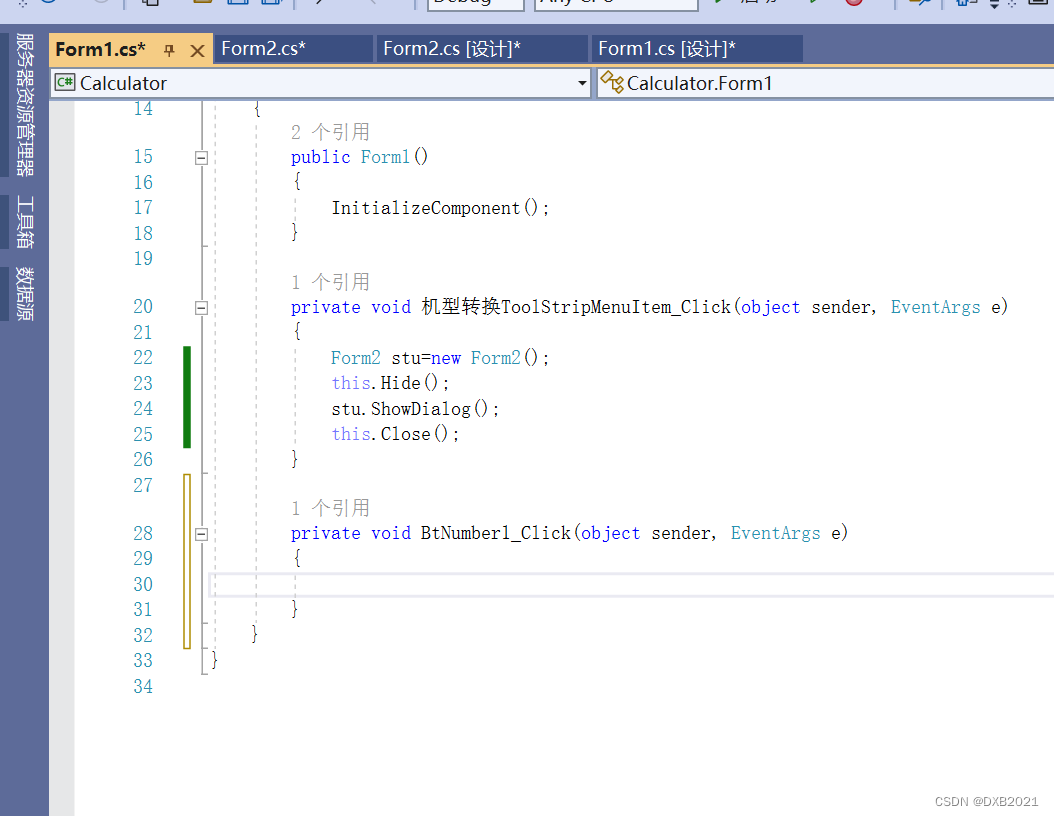Viewport: 1054px width, 816px height.
Task: Click the "stu.ShowDialog();" line
Action: 415,409
